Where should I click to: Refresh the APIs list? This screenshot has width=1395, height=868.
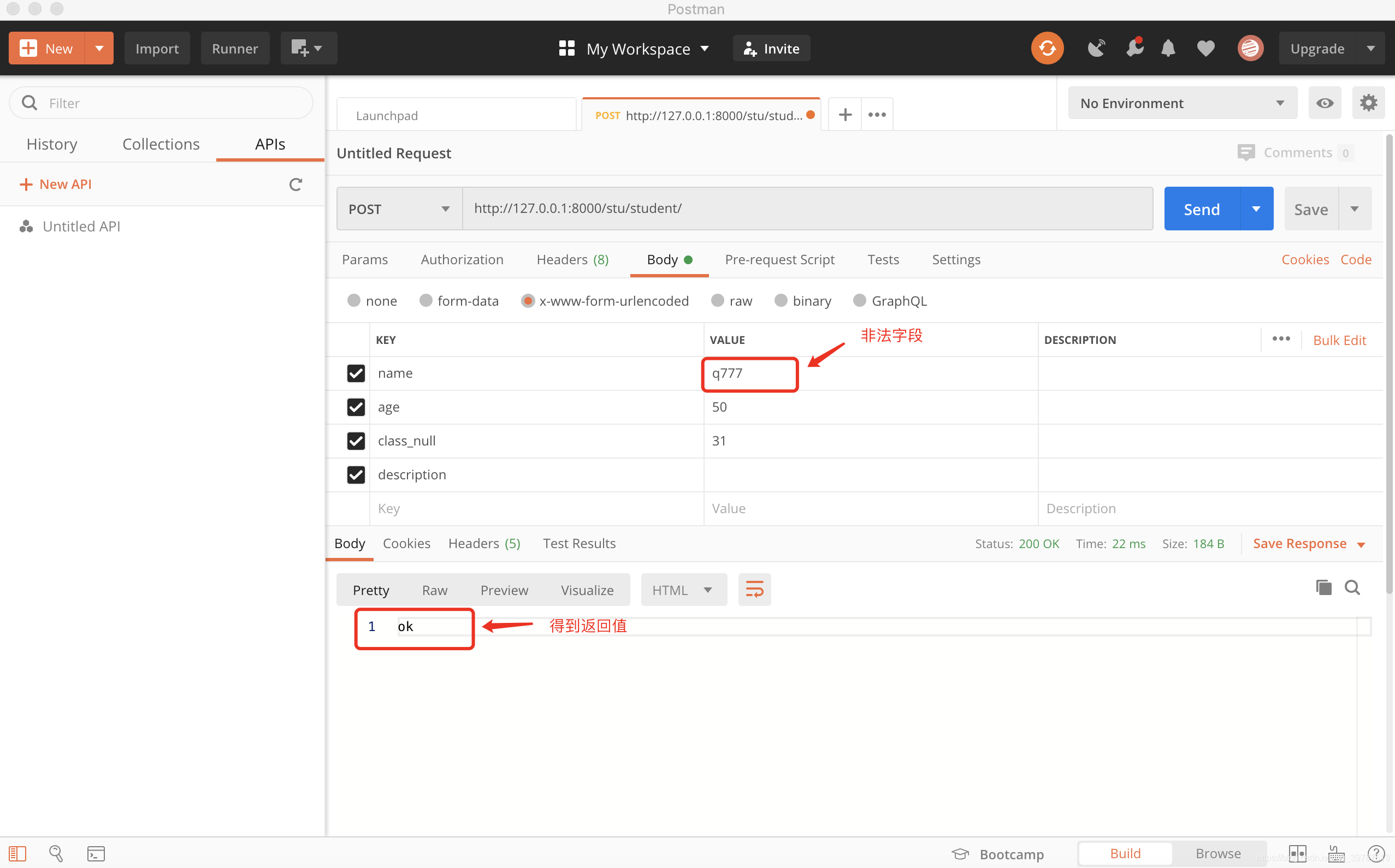point(295,185)
